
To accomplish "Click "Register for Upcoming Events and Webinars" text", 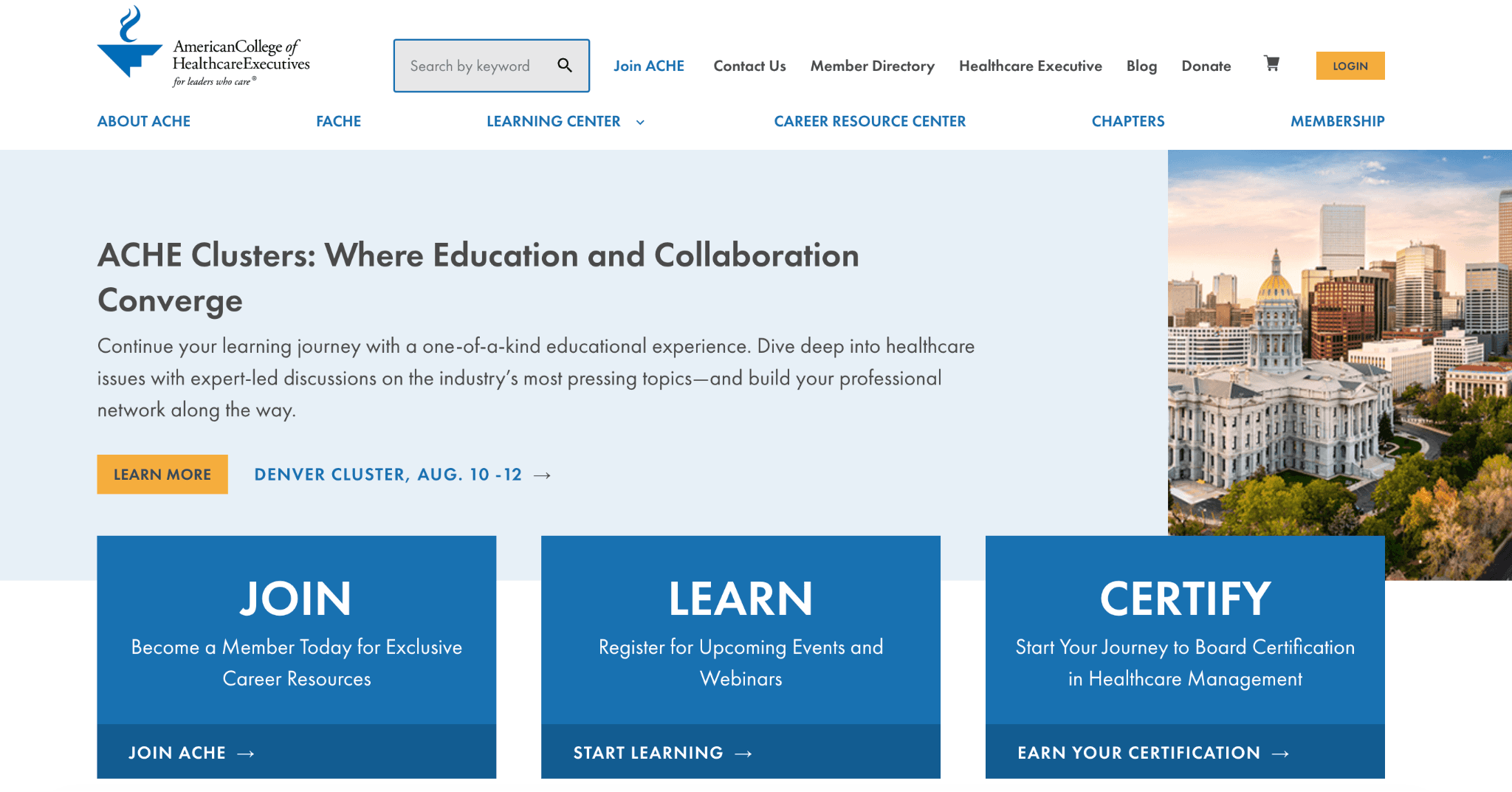I will coord(740,663).
